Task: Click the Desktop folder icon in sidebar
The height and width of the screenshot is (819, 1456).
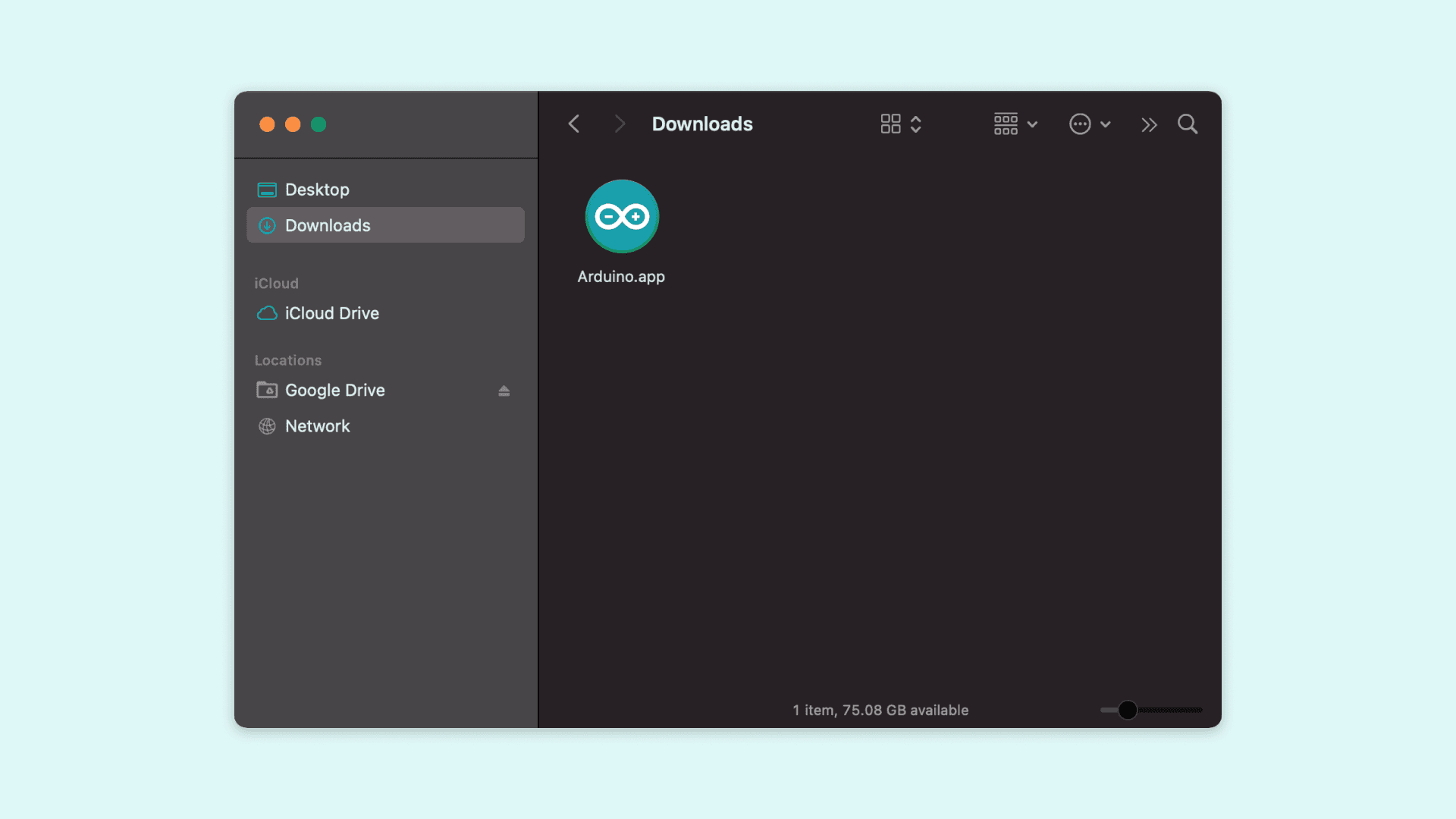Action: (267, 190)
